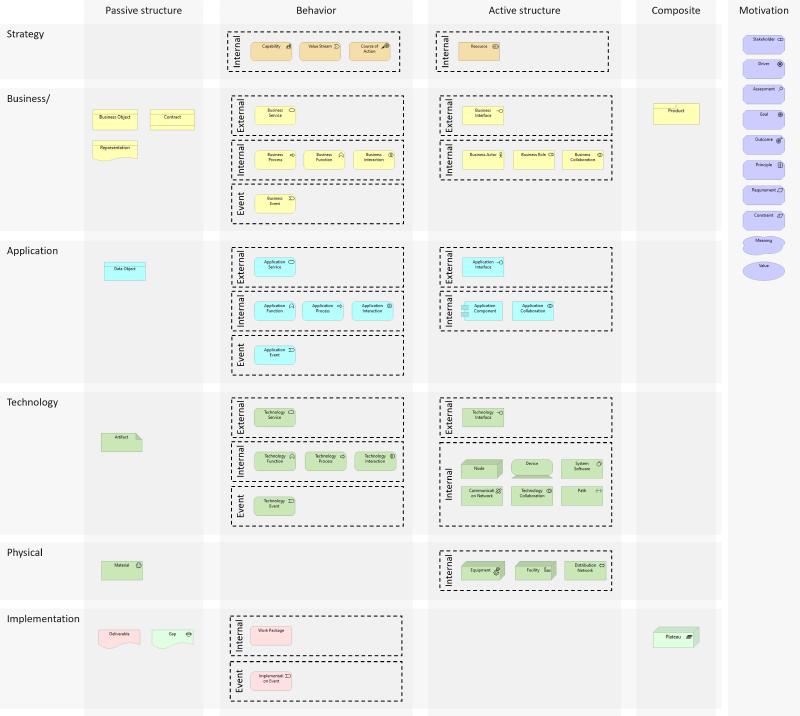Screen dimensions: 800x716
Task: Pick the Distribution Network element
Action: (585, 571)
